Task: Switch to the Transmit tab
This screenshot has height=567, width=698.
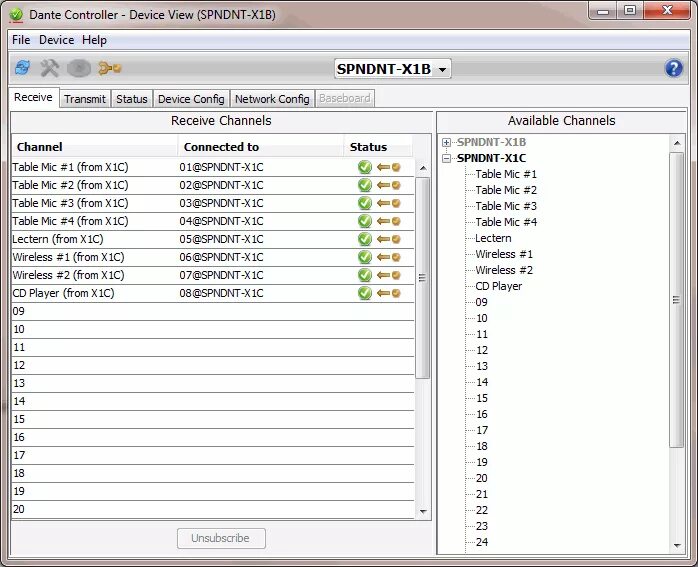Action: tap(85, 99)
